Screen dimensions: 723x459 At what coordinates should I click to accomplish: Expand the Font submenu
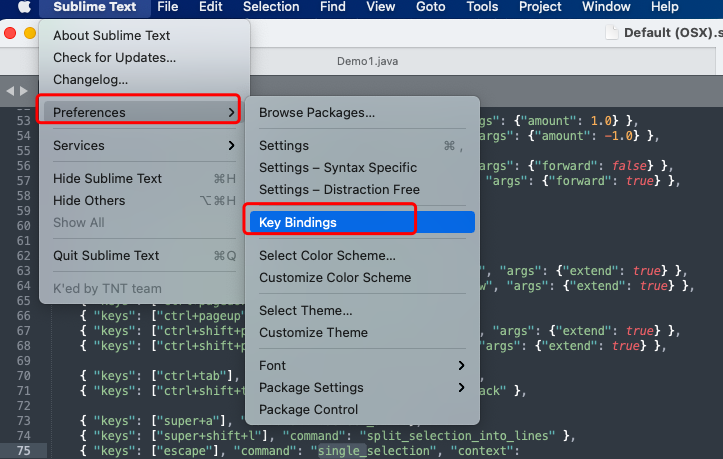tap(362, 366)
